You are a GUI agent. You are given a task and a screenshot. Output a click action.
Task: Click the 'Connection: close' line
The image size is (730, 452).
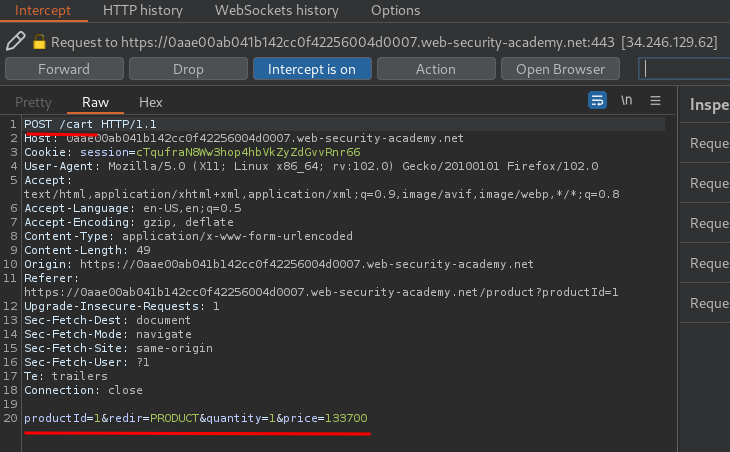point(84,390)
